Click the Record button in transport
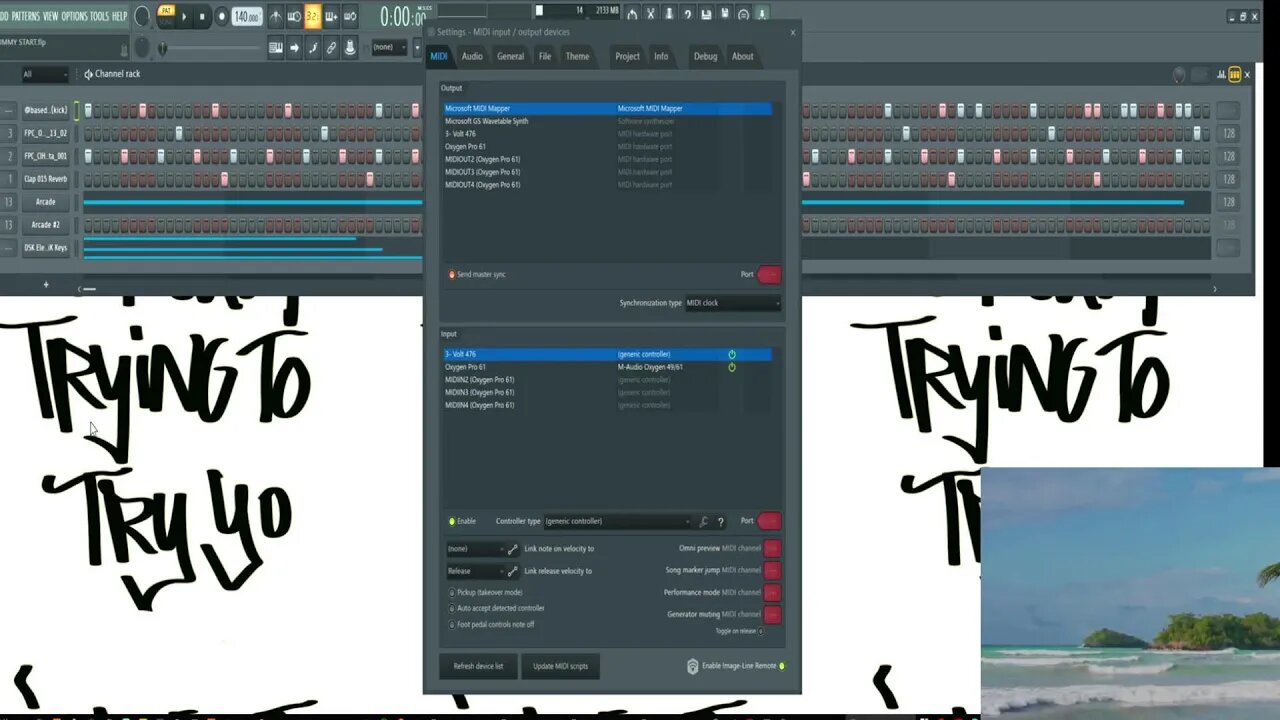 coord(222,16)
